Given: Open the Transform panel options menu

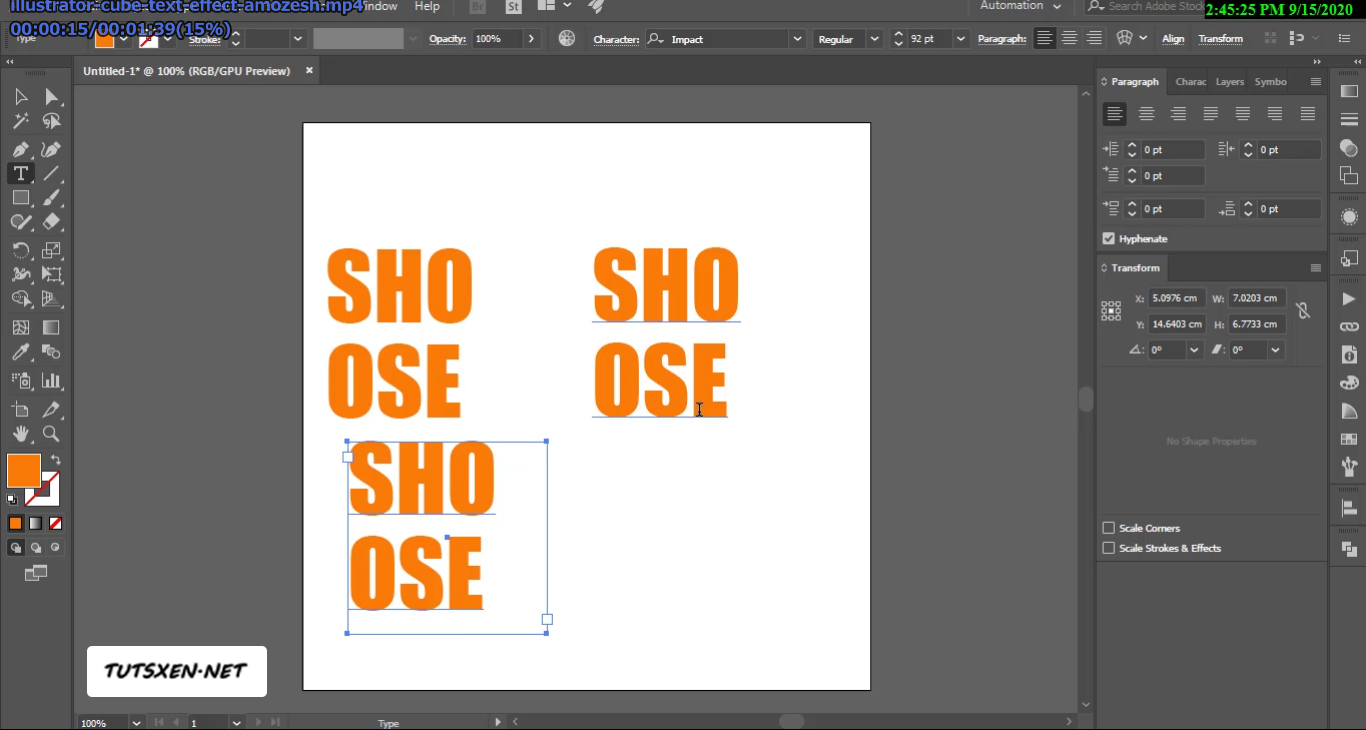Looking at the screenshot, I should [1316, 268].
